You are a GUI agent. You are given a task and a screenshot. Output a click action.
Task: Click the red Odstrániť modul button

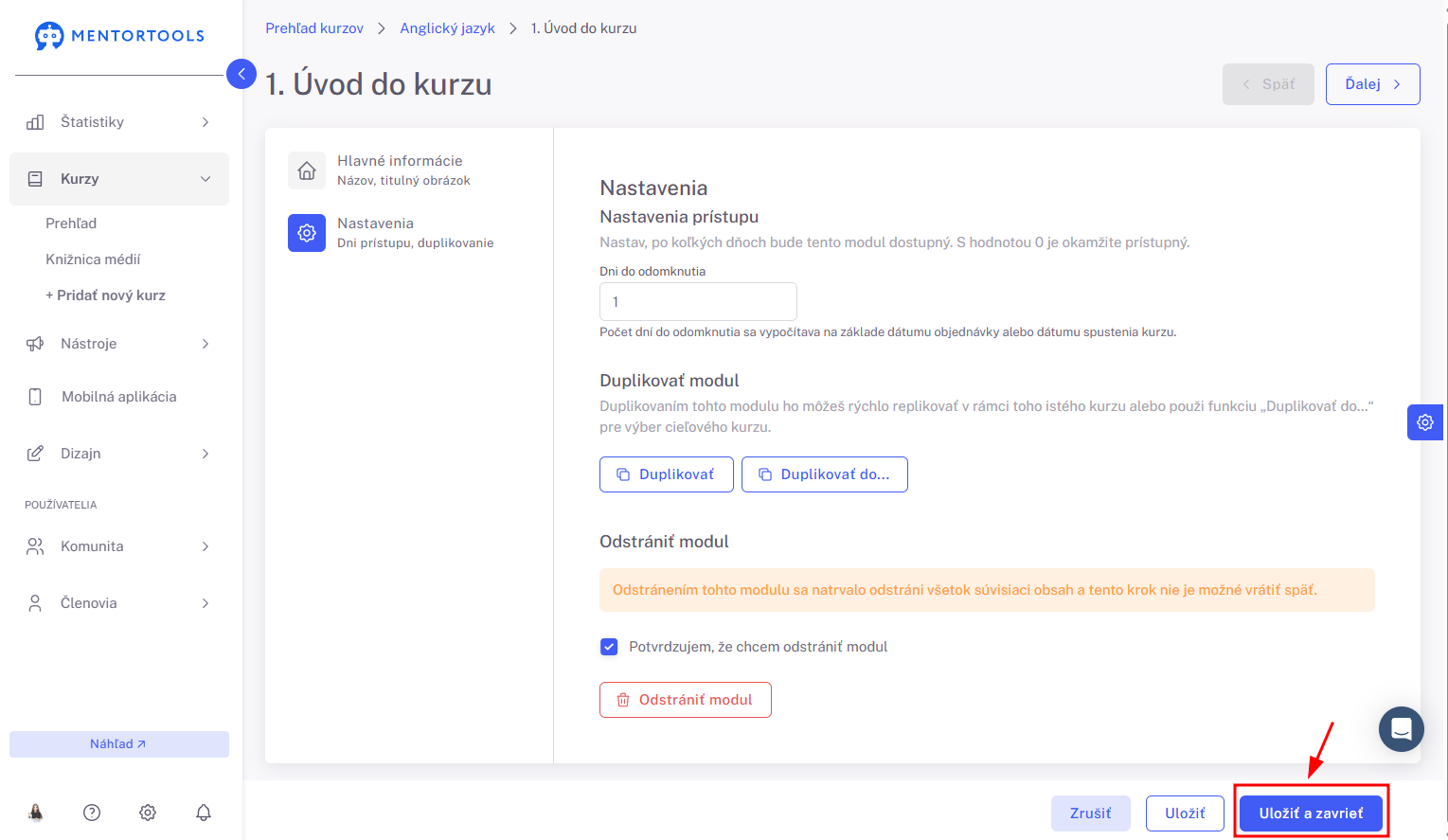pos(686,700)
